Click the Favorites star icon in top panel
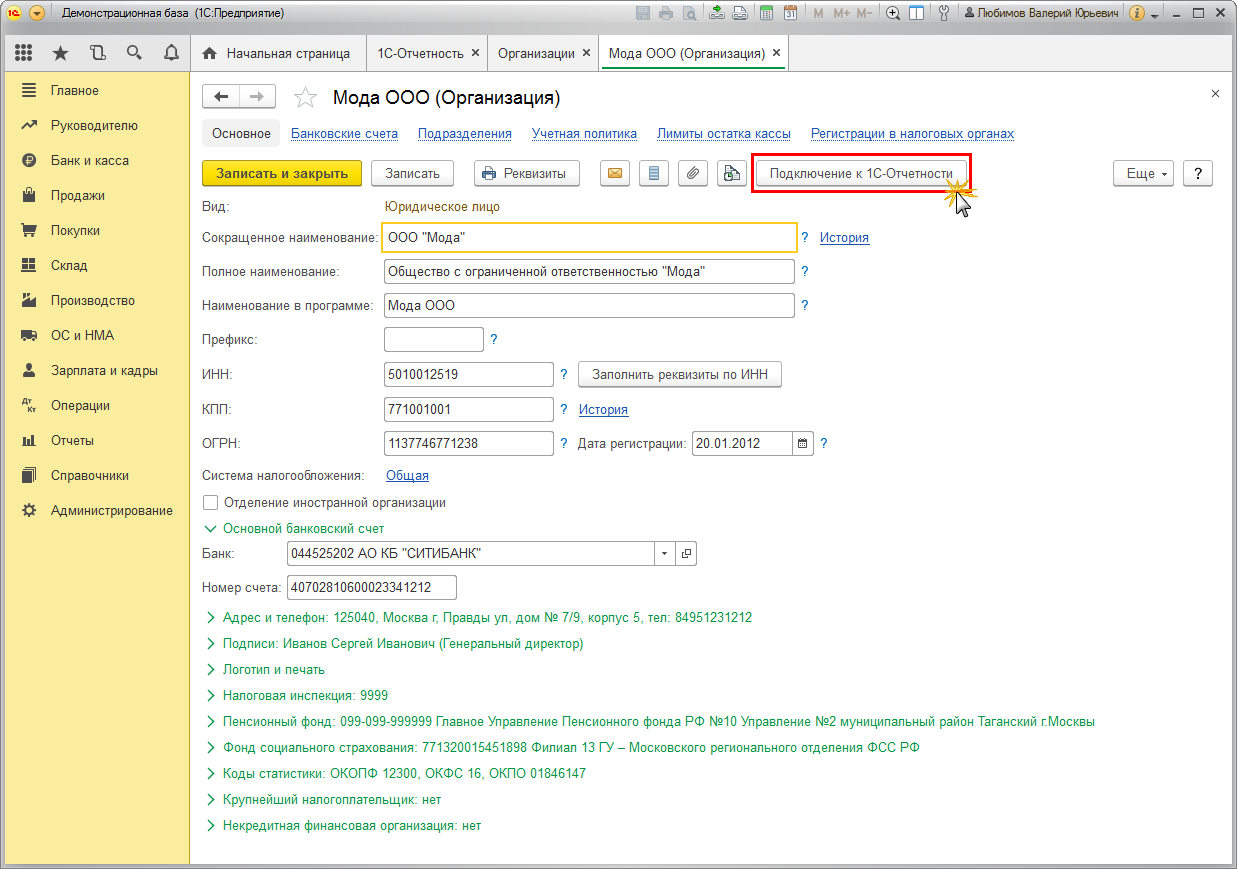Screen dimensions: 1237x869 [60, 53]
